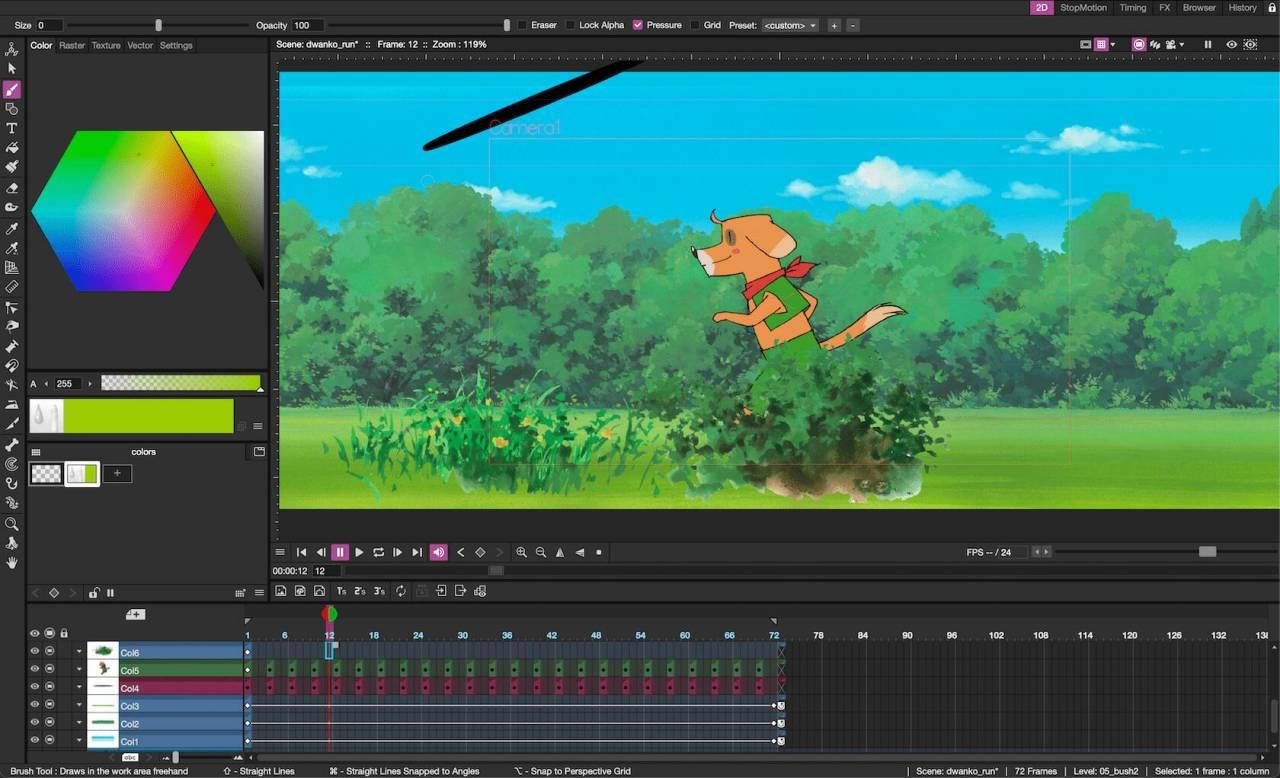Switch to the Texture tab

[x=106, y=45]
